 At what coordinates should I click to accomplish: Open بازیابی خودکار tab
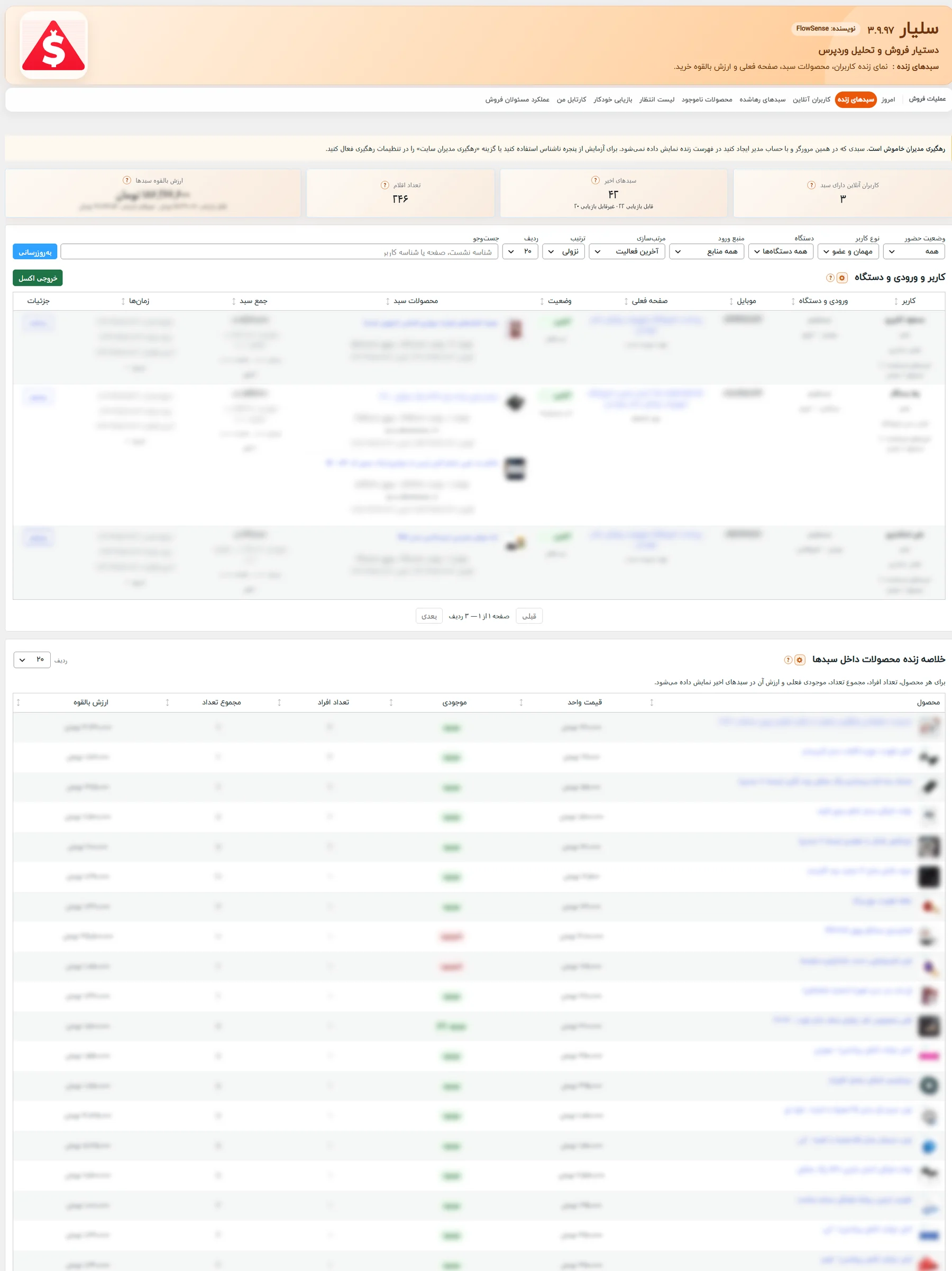[x=612, y=99]
